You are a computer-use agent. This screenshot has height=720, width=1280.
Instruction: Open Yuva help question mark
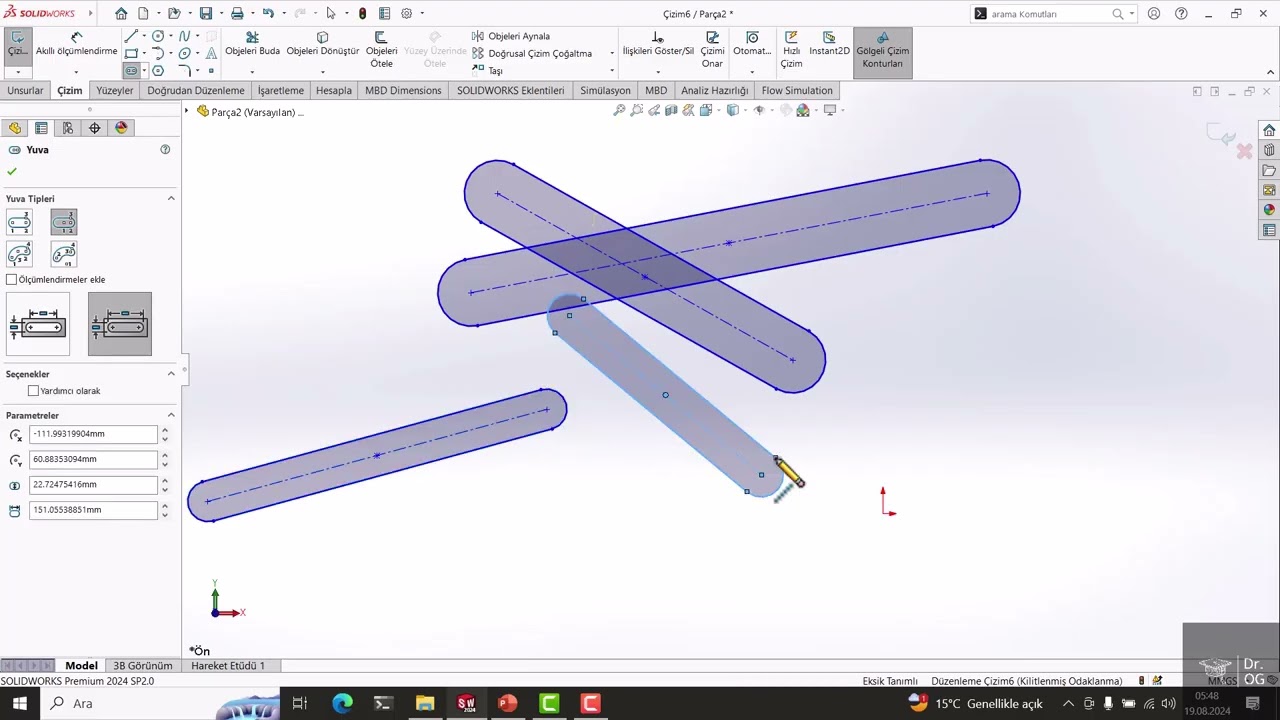point(165,149)
